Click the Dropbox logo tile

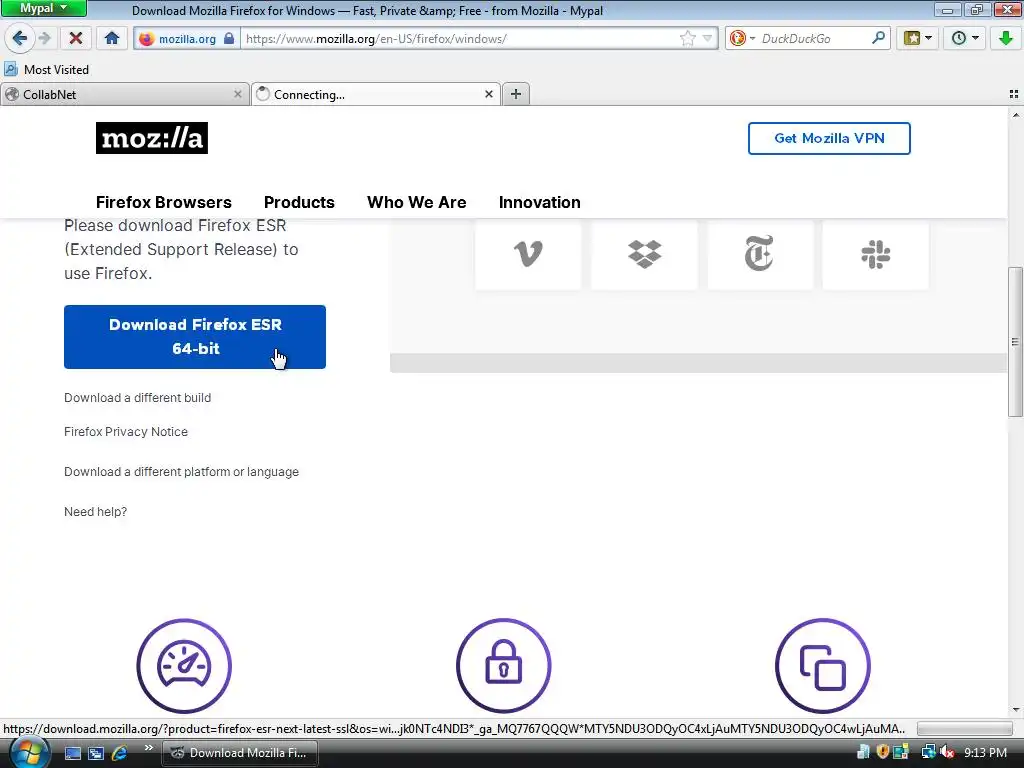[x=644, y=254]
